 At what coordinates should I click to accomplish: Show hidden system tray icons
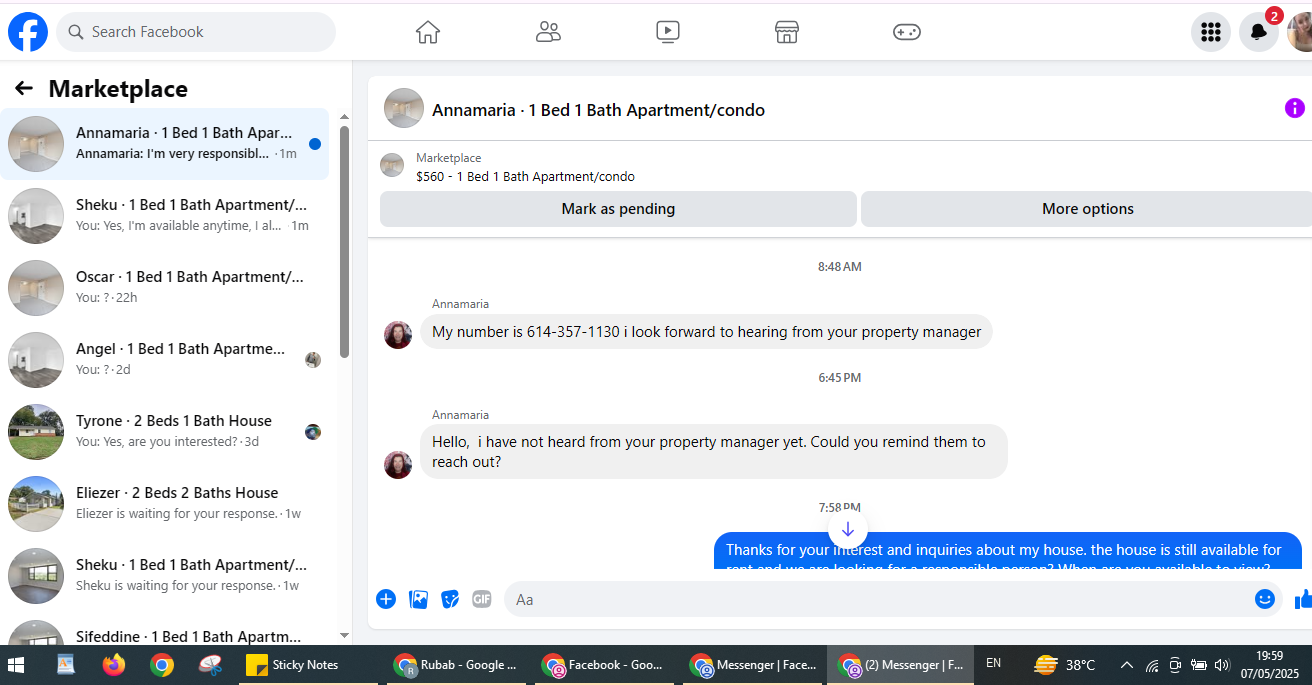pos(1127,665)
